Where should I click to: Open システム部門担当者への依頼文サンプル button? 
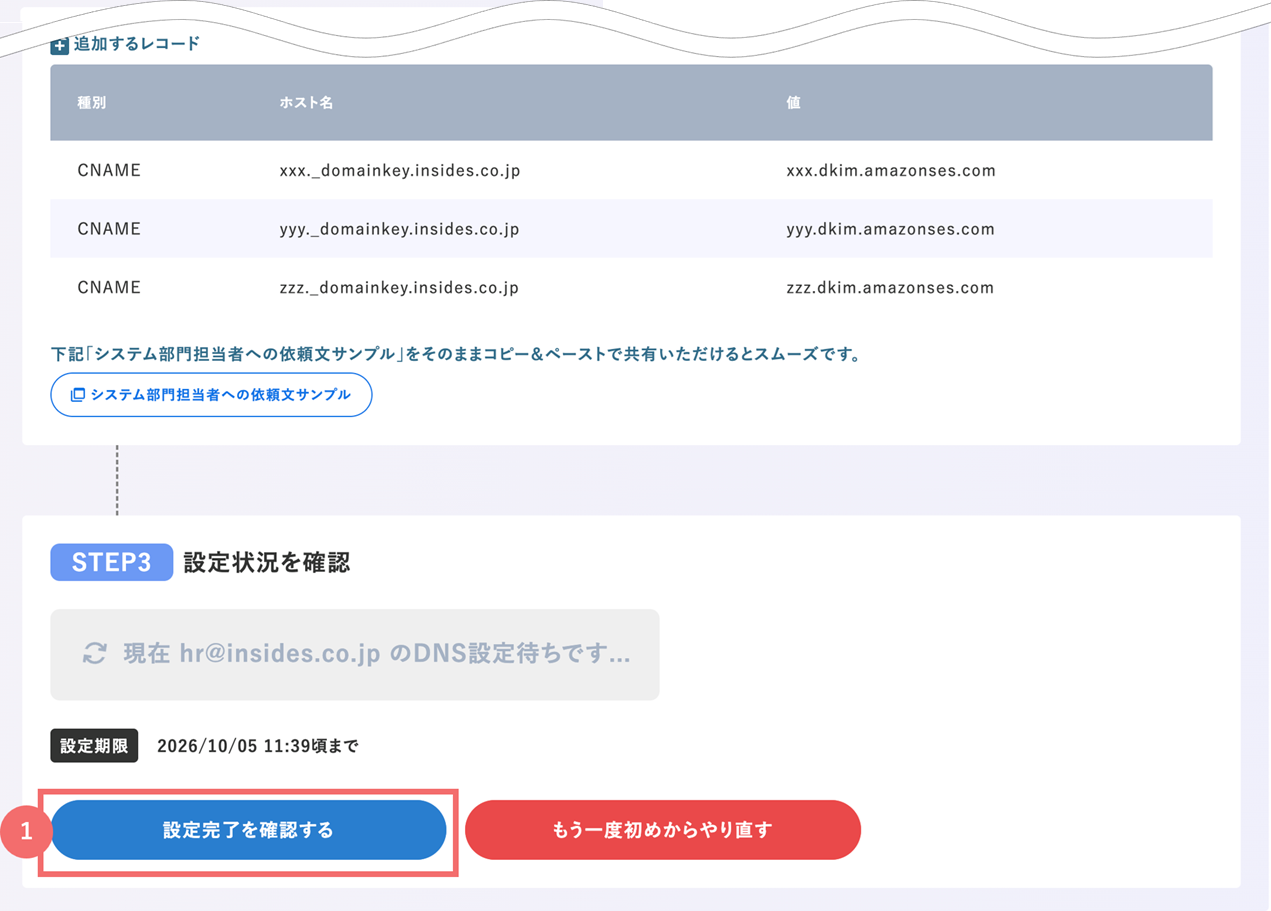coord(211,395)
